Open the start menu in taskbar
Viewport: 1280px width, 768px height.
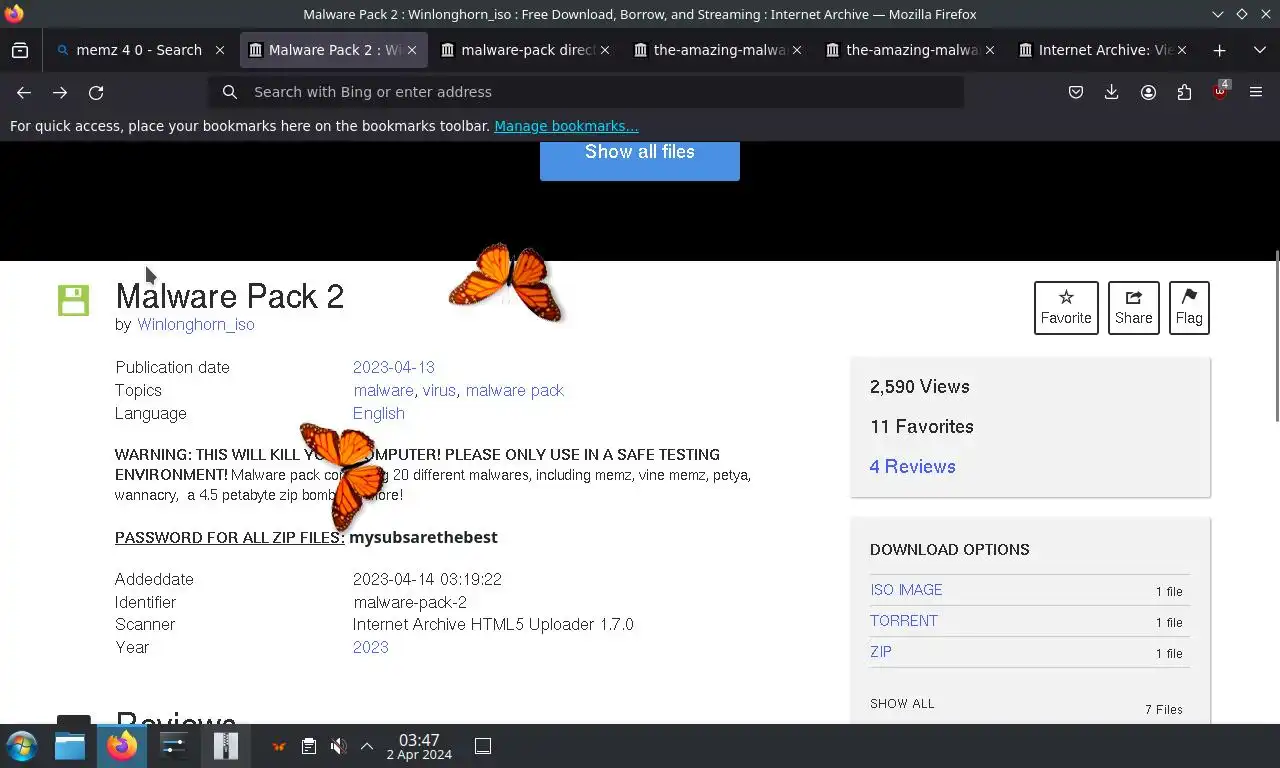[22, 746]
